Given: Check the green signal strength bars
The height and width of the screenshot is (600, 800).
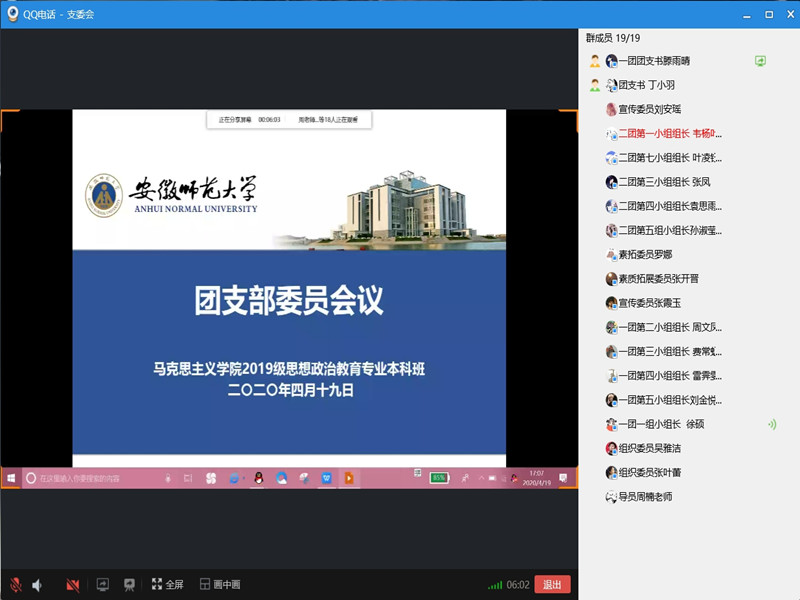Looking at the screenshot, I should [x=494, y=585].
